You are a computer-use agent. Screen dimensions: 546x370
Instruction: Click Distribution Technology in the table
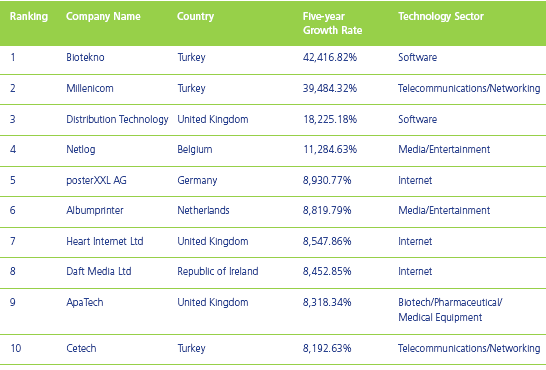tap(117, 119)
